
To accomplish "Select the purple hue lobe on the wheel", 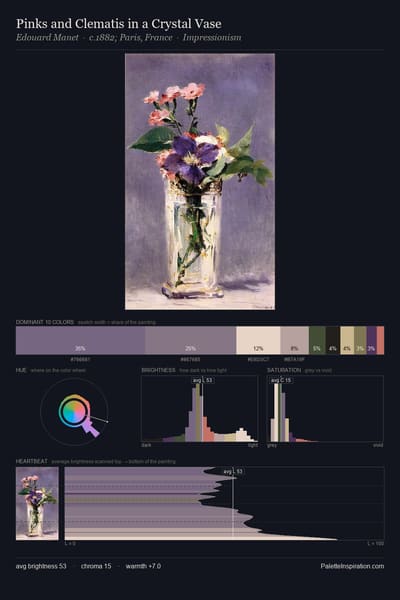I will [91, 428].
